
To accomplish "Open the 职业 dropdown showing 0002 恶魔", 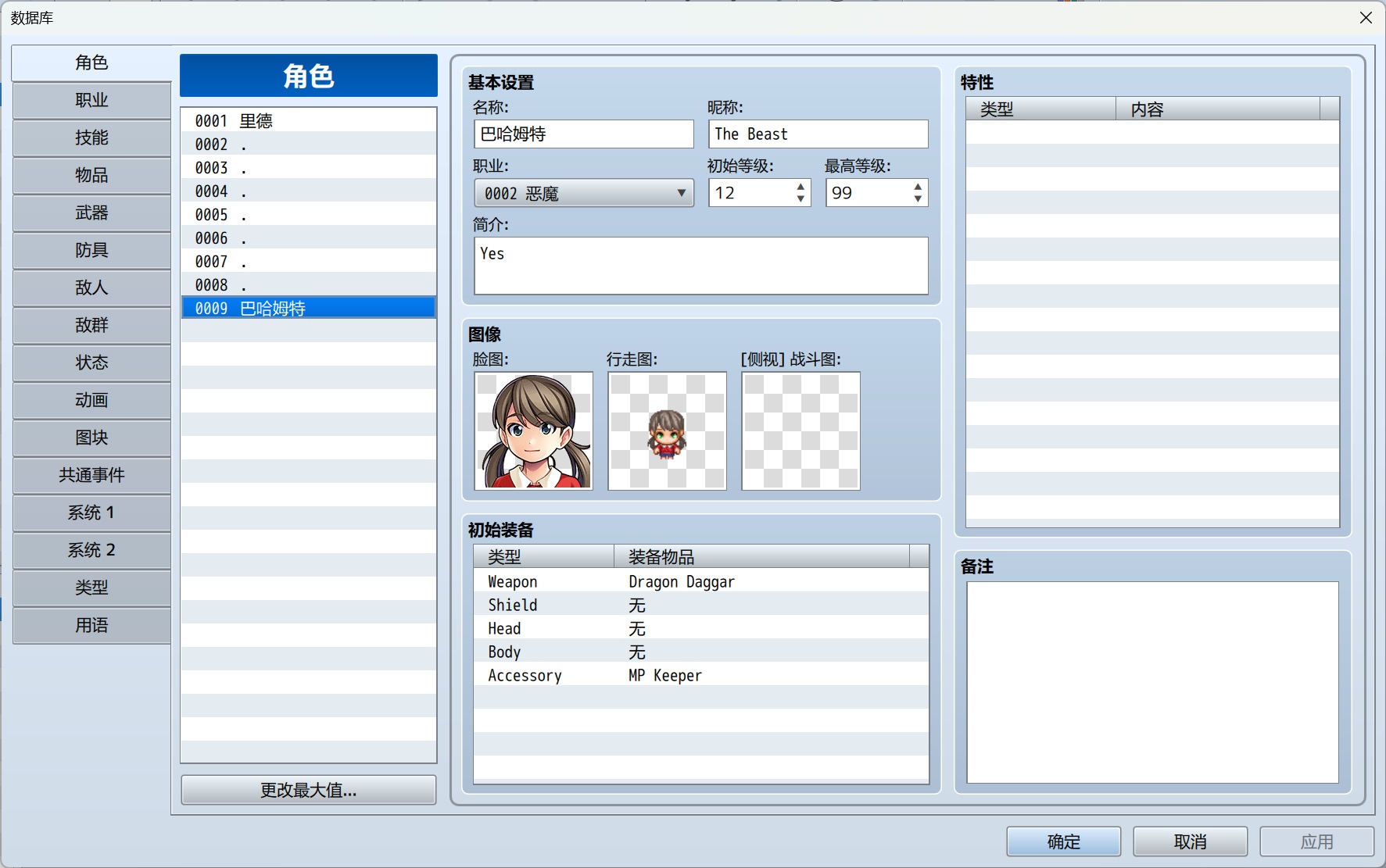I will (584, 193).
